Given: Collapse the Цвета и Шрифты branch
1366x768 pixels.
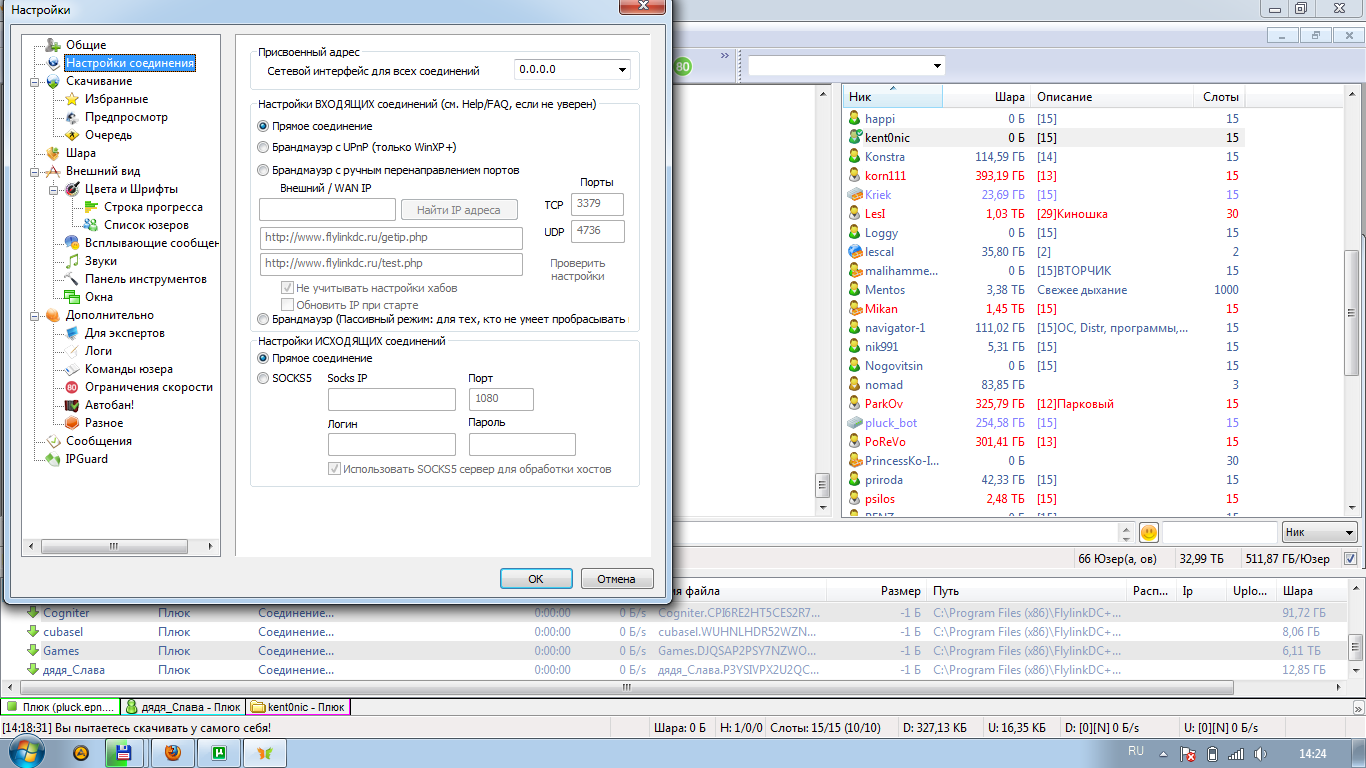Looking at the screenshot, I should pos(53,189).
